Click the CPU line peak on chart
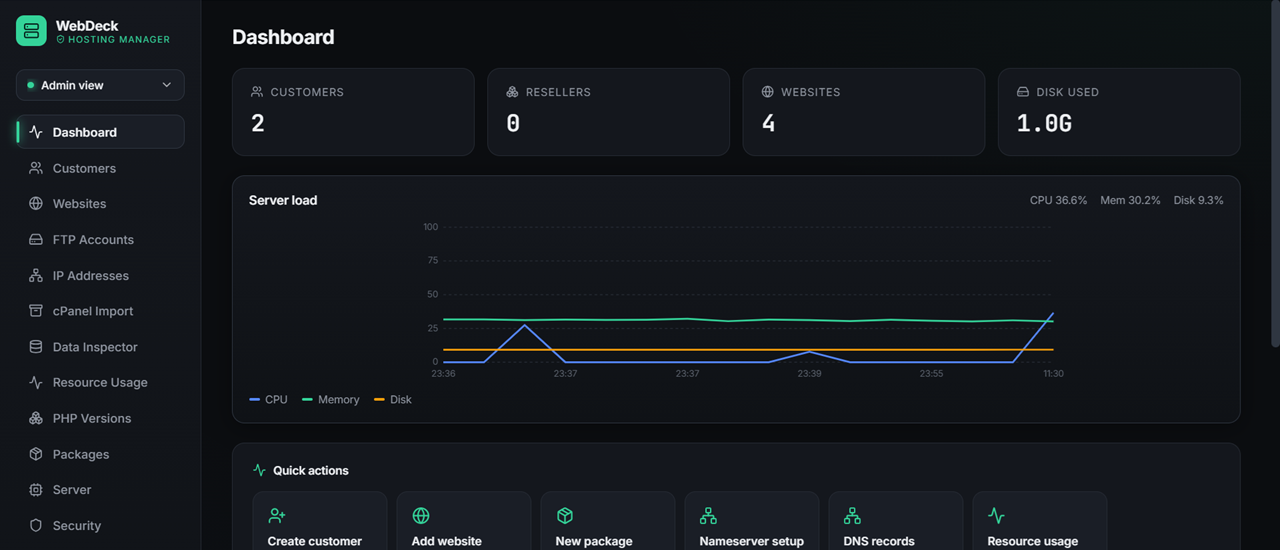The height and width of the screenshot is (550, 1280). [x=1053, y=313]
